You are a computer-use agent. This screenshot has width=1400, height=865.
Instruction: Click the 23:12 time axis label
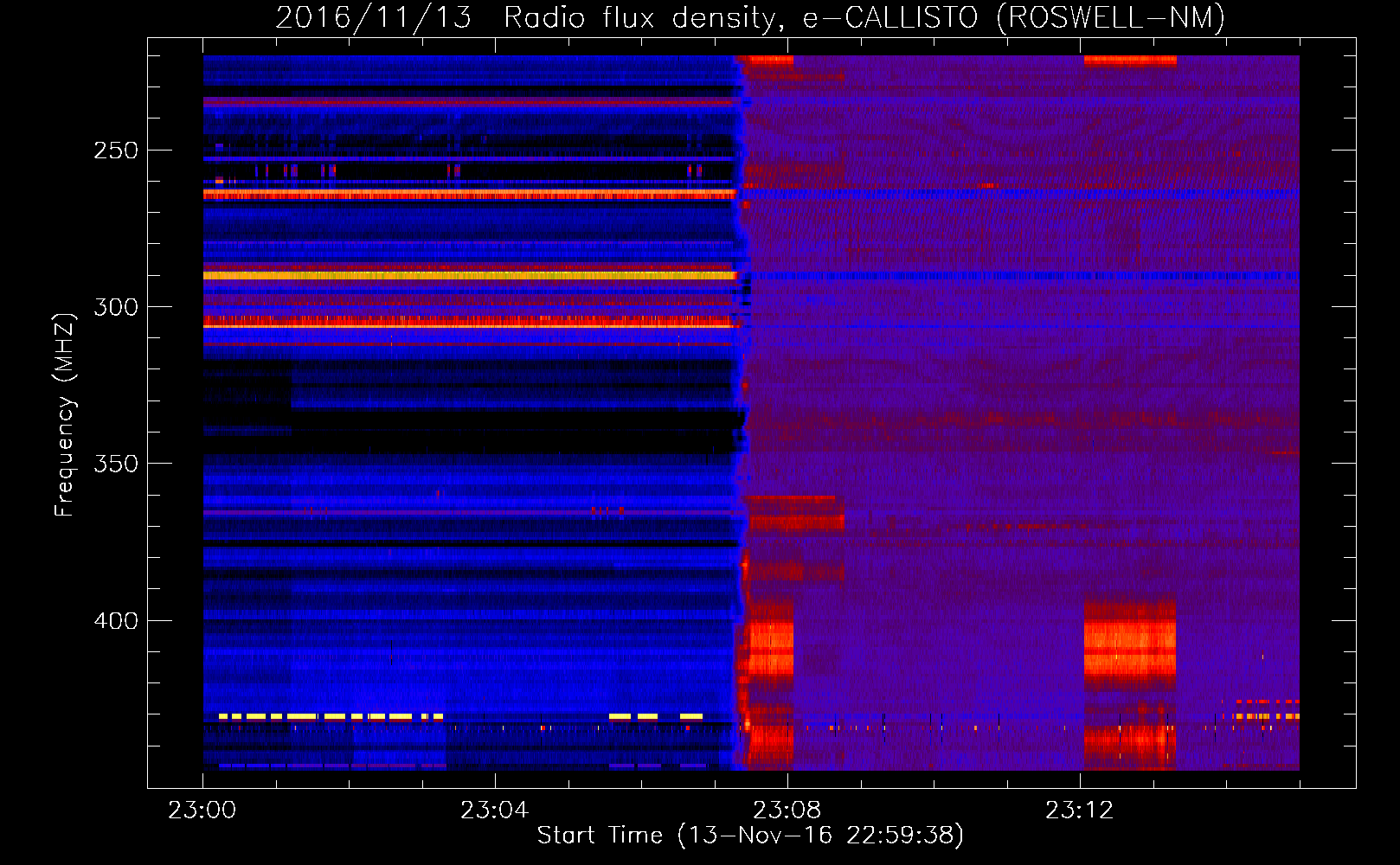(1080, 810)
